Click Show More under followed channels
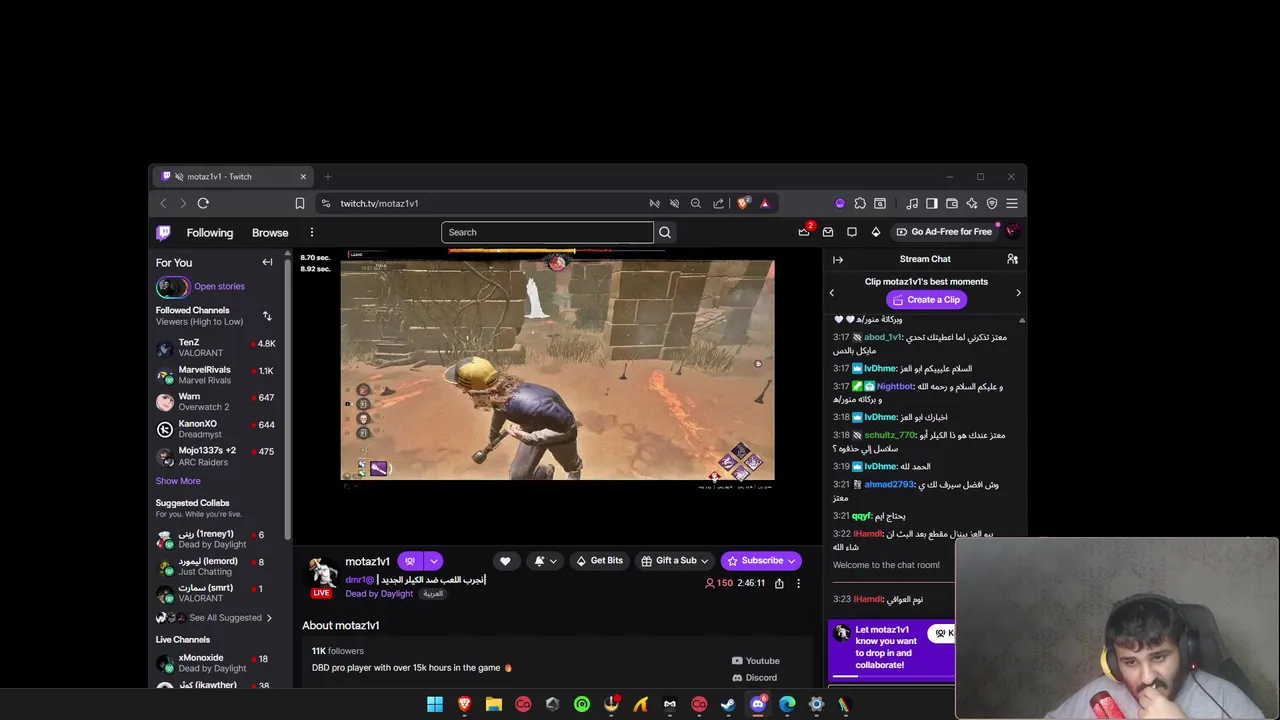Image resolution: width=1280 pixels, height=720 pixels. coord(178,481)
